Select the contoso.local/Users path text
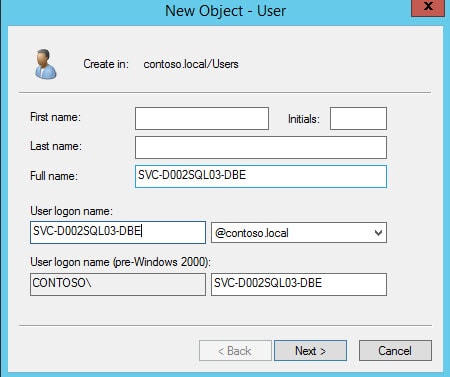450x377 pixels. point(191,64)
